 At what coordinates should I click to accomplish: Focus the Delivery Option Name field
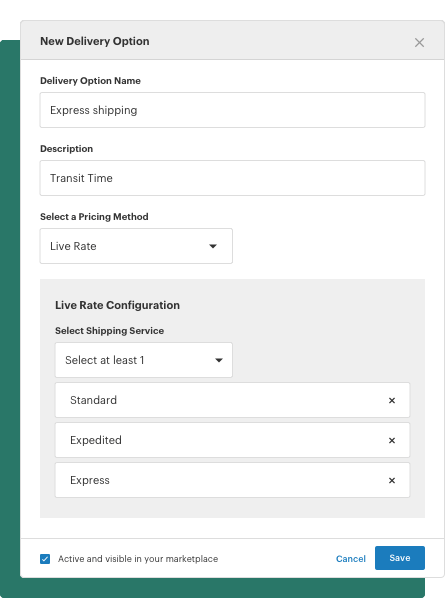click(x=233, y=110)
